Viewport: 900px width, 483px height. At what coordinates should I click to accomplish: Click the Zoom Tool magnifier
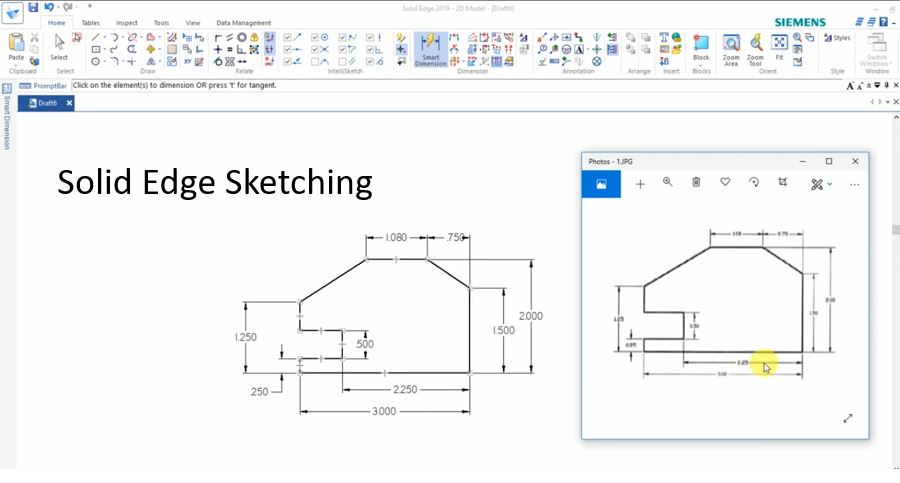click(x=755, y=49)
